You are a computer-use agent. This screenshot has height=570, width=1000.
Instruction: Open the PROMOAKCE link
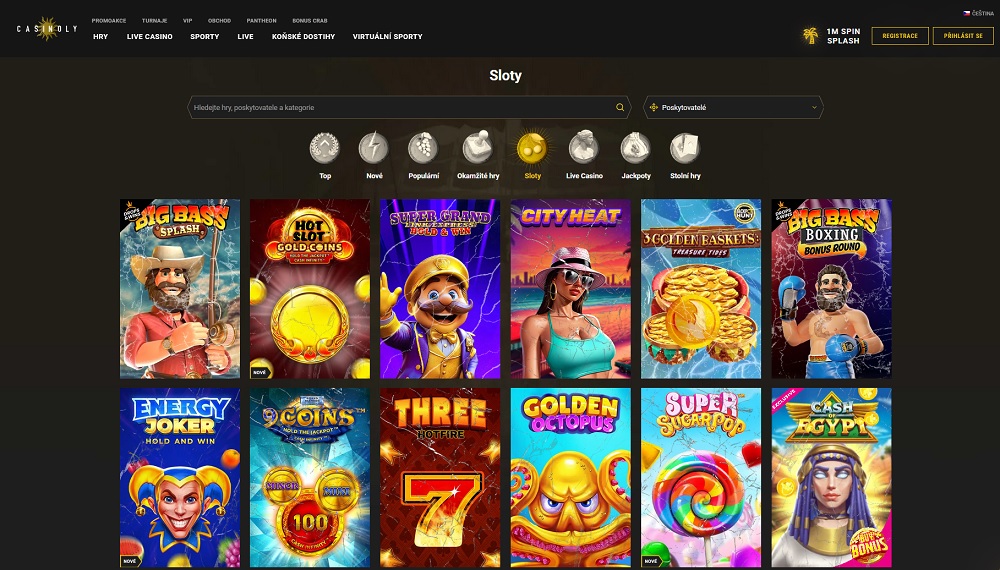(109, 21)
